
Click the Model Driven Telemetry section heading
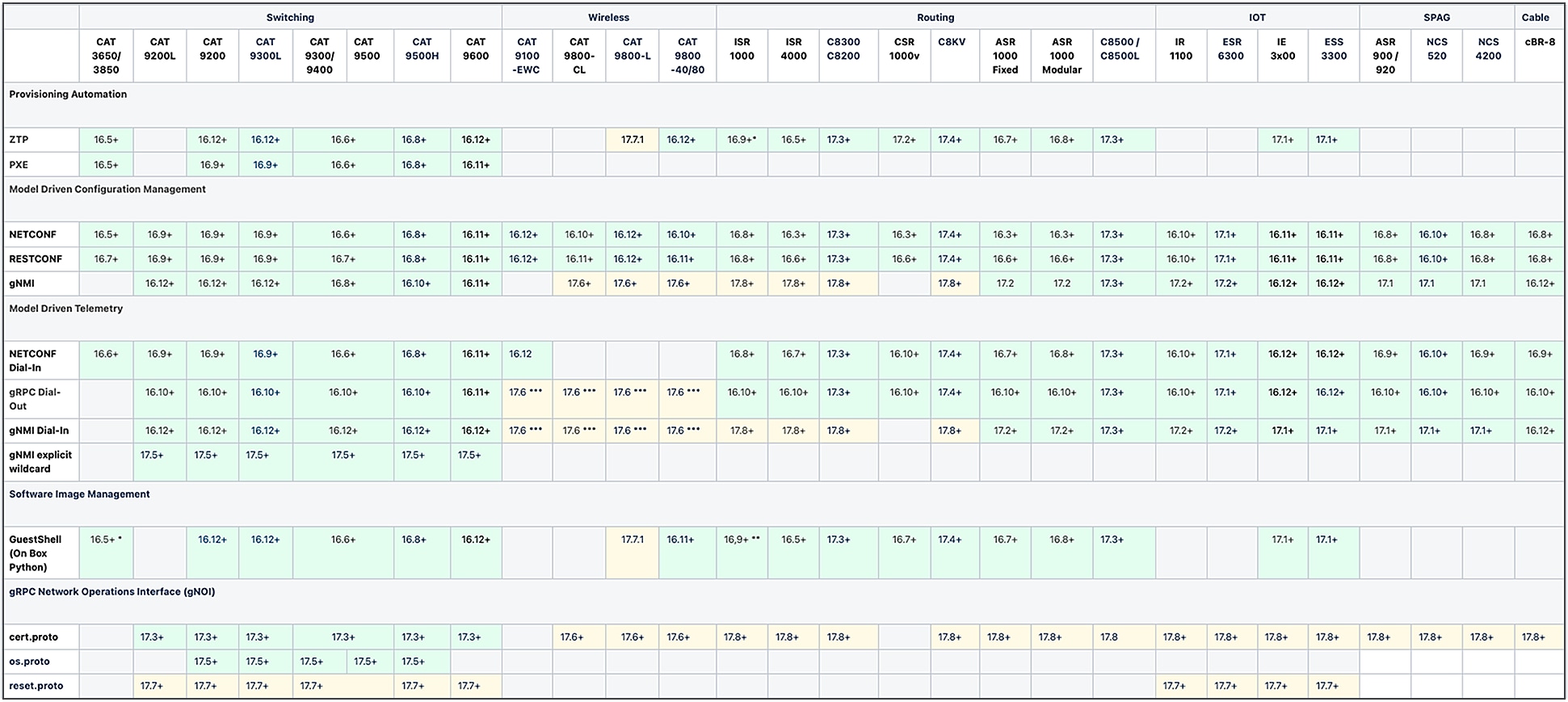tap(66, 309)
